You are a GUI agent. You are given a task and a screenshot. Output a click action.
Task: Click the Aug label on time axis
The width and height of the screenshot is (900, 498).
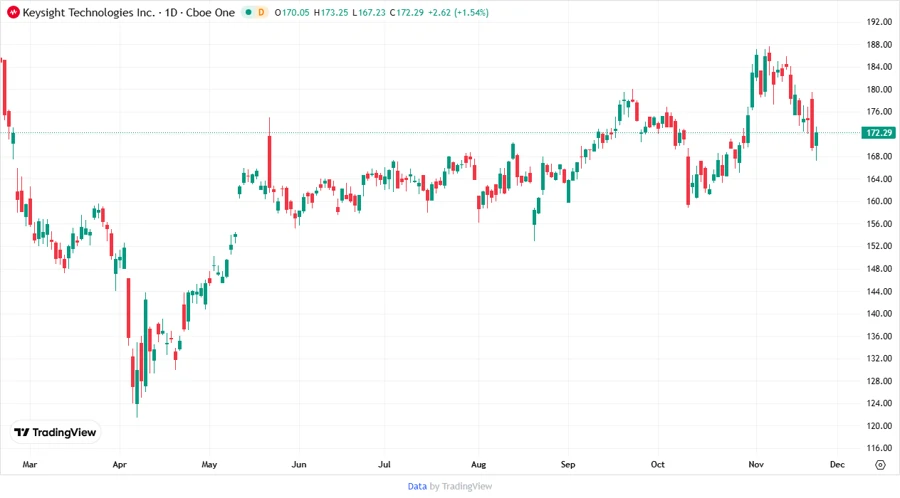coord(478,464)
